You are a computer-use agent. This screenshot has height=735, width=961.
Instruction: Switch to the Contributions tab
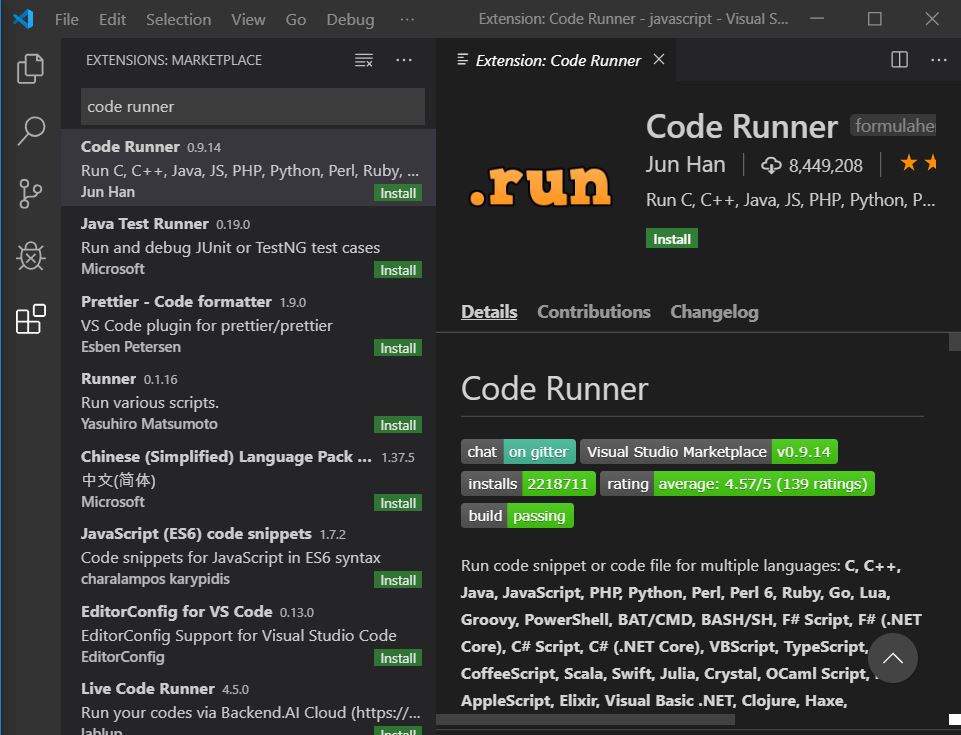coord(593,311)
